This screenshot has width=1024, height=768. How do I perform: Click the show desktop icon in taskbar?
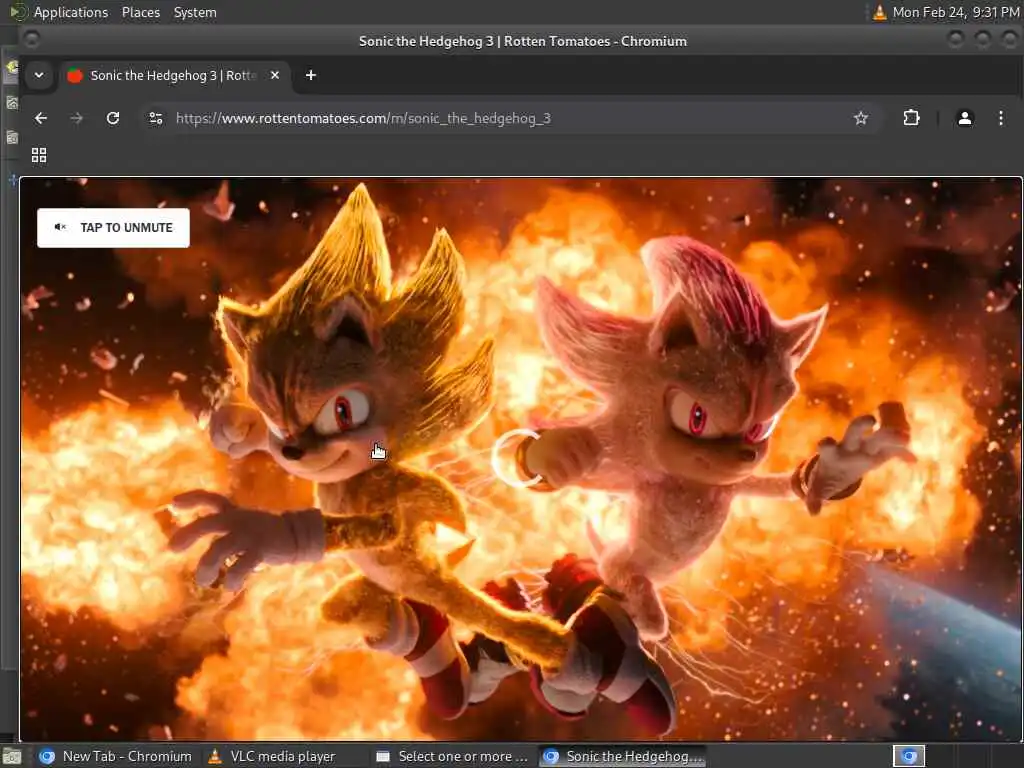tap(12, 757)
